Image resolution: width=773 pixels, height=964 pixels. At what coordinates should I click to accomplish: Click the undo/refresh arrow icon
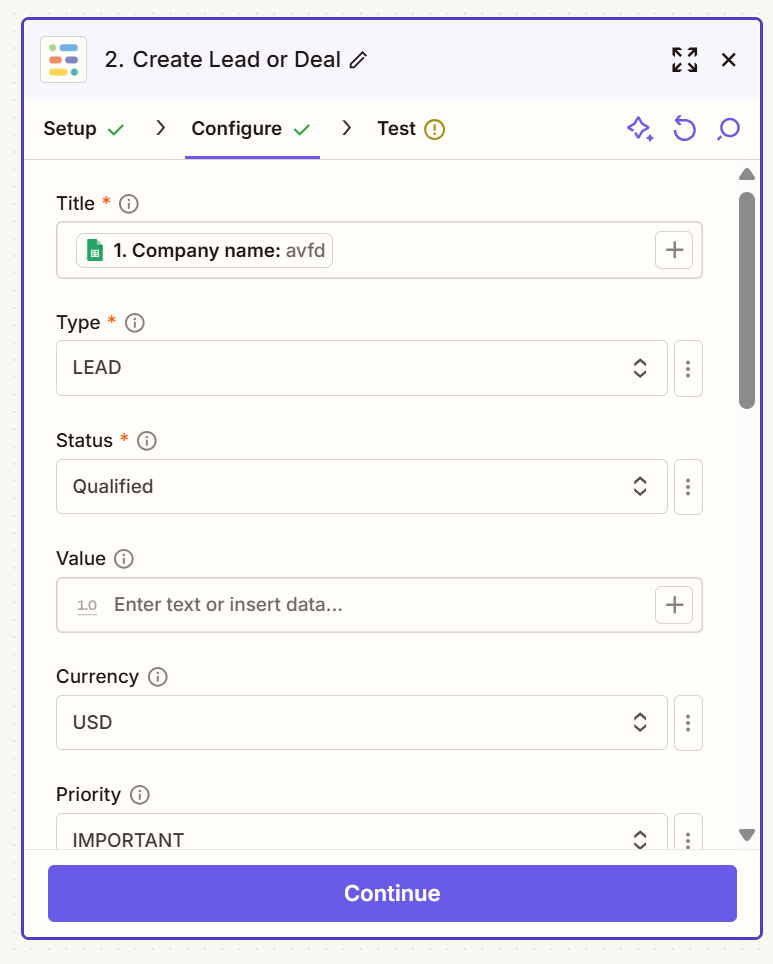click(684, 129)
